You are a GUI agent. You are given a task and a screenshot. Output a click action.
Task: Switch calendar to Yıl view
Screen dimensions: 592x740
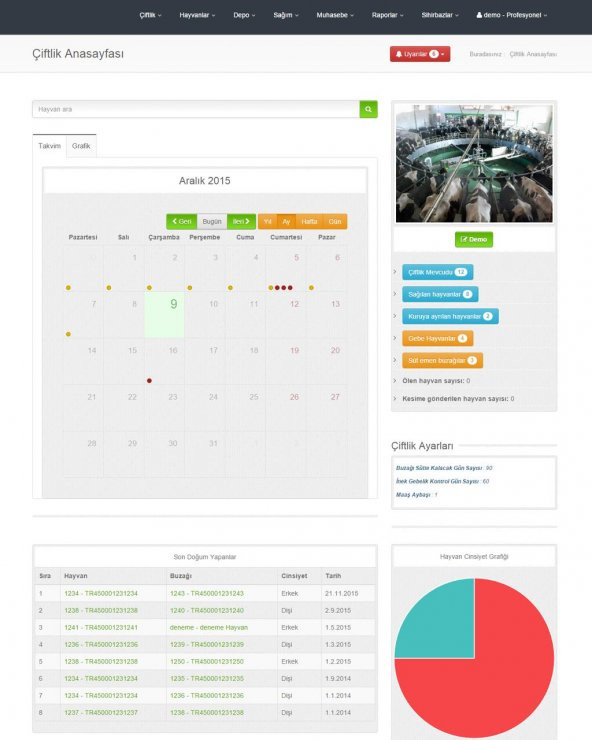(x=268, y=221)
